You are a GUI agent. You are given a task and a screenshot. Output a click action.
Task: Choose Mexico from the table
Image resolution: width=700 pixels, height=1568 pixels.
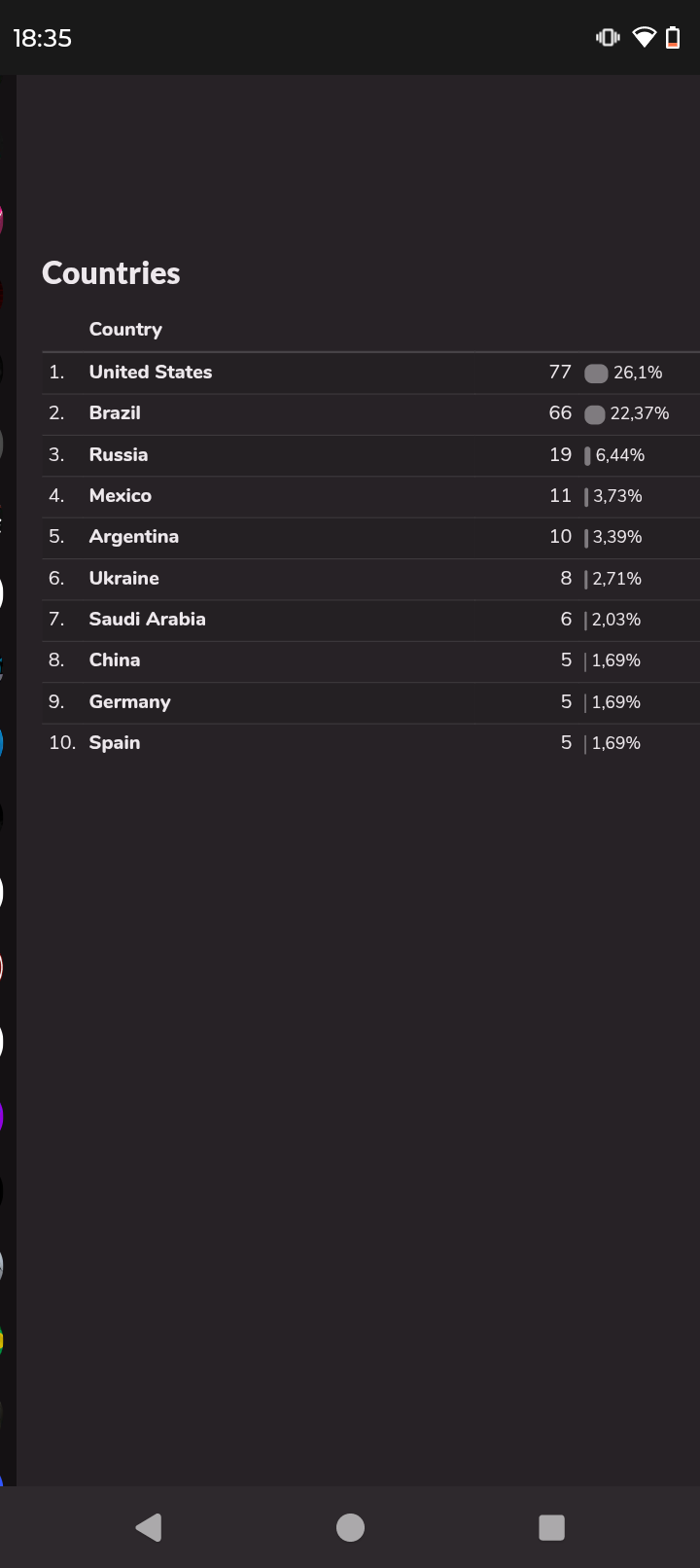[x=370, y=496]
